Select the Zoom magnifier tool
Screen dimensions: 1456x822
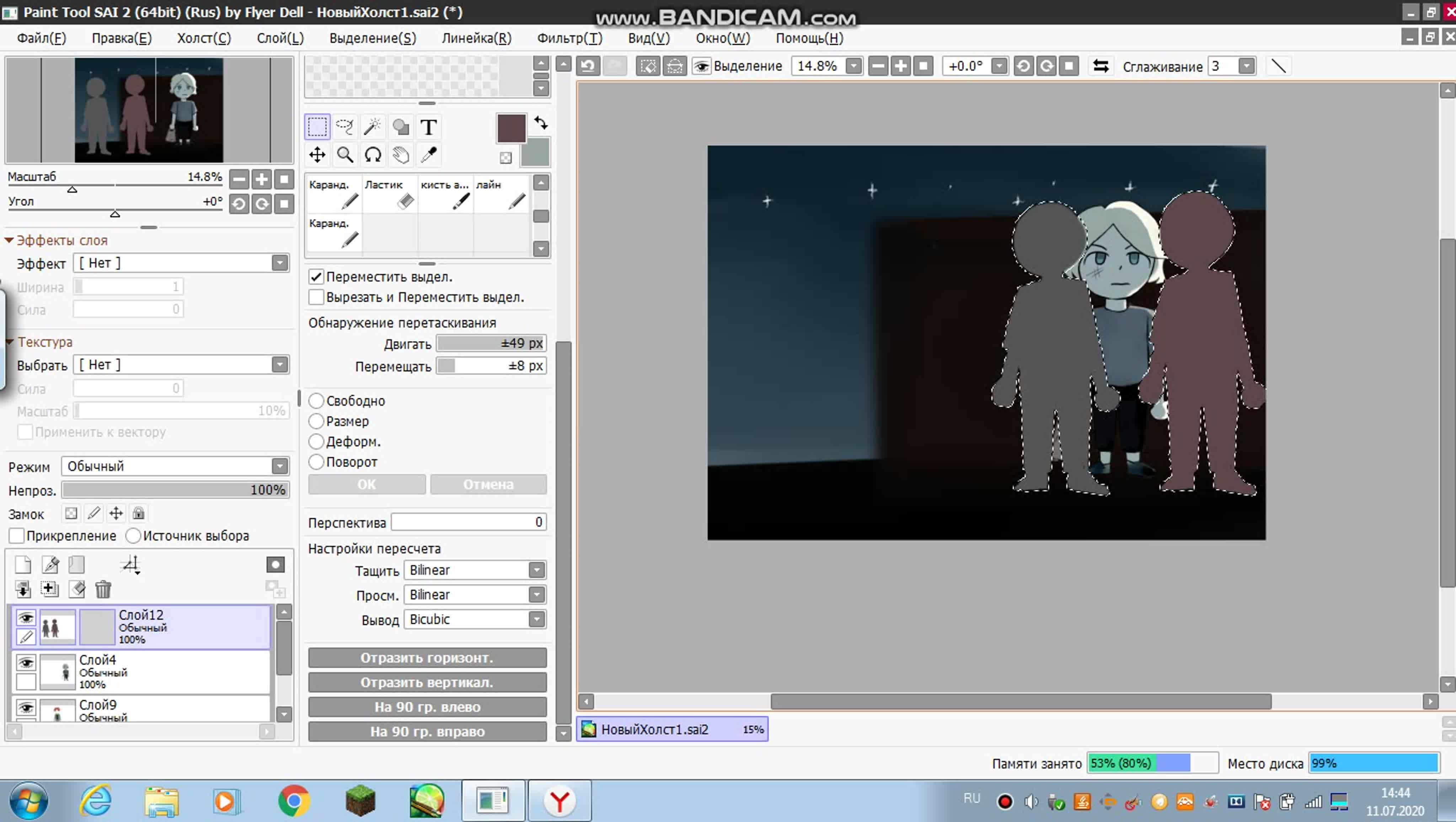(x=345, y=154)
